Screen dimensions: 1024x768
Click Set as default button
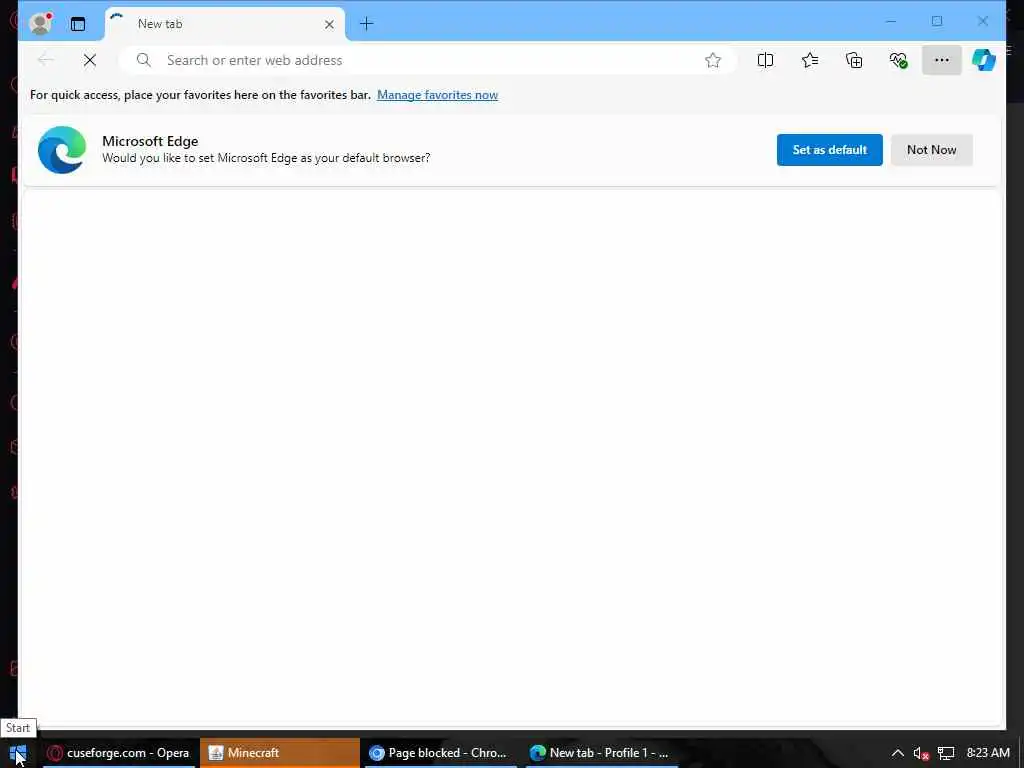point(829,150)
